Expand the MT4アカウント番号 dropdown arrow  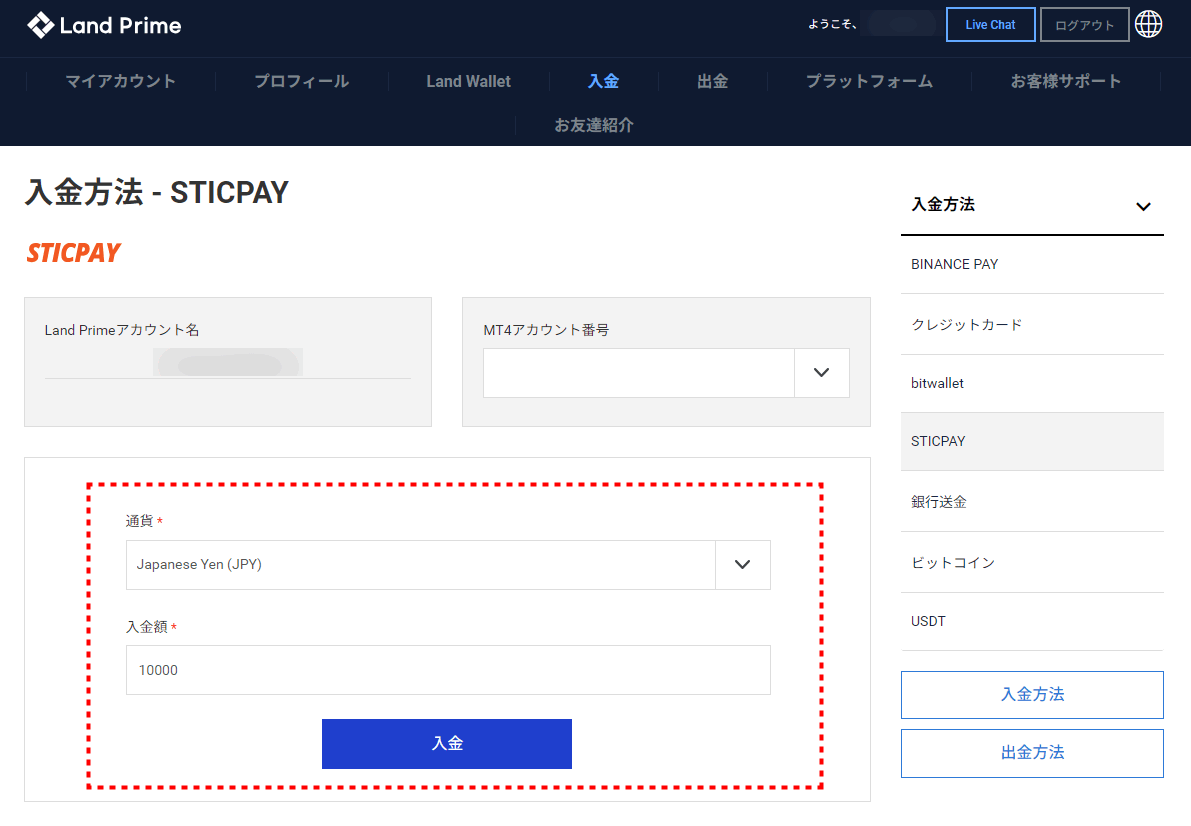tap(821, 372)
